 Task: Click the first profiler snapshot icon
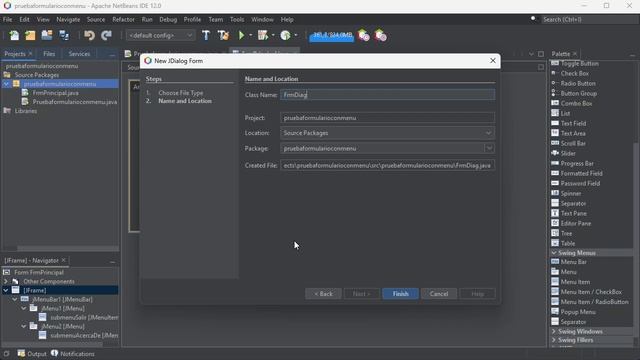point(363,36)
